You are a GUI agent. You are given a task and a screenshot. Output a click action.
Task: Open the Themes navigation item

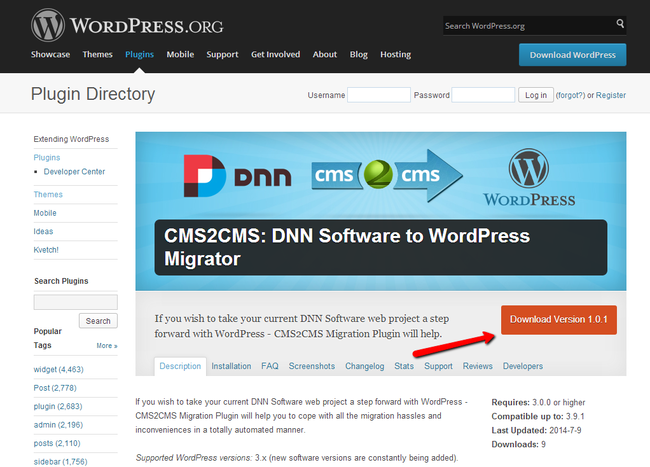(x=97, y=54)
